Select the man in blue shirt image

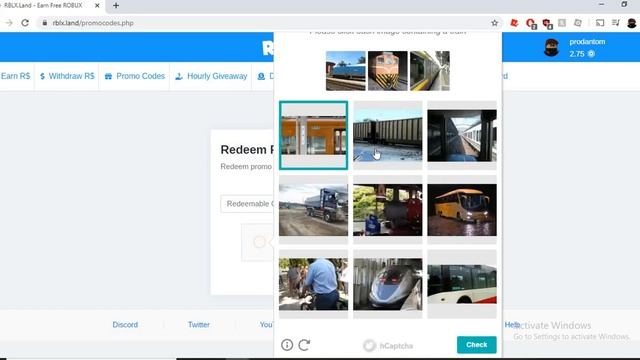pos(313,284)
